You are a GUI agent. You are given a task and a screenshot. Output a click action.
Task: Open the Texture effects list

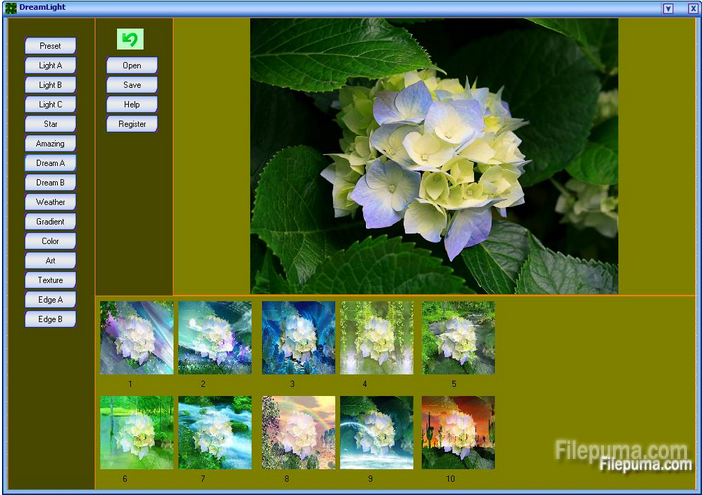click(50, 280)
